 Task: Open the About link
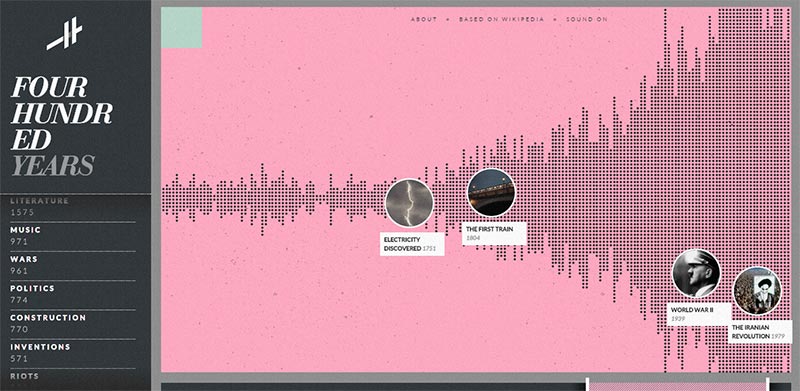coord(424,19)
